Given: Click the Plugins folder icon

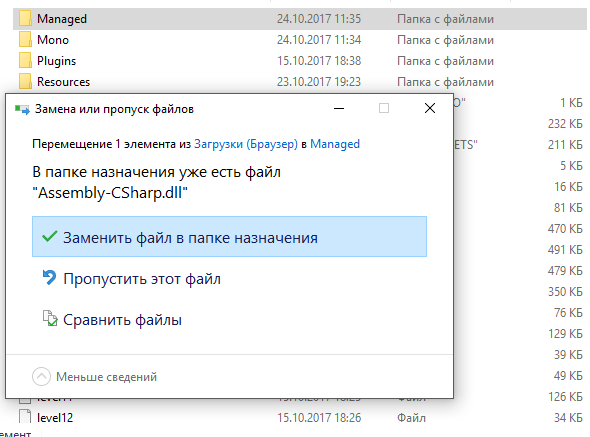Looking at the screenshot, I should pyautogui.click(x=25, y=61).
